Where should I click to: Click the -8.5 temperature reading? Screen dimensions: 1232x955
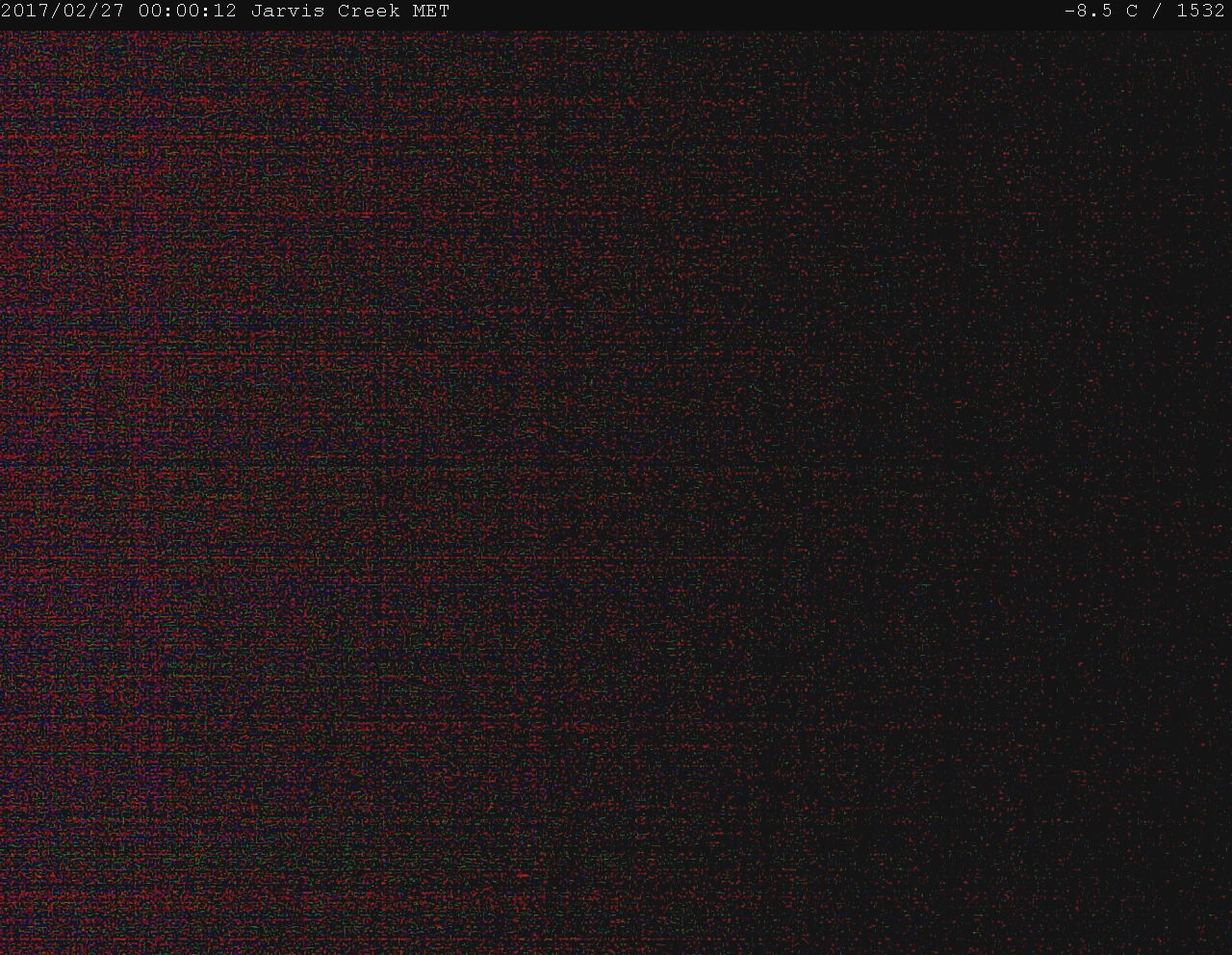(x=1090, y=12)
